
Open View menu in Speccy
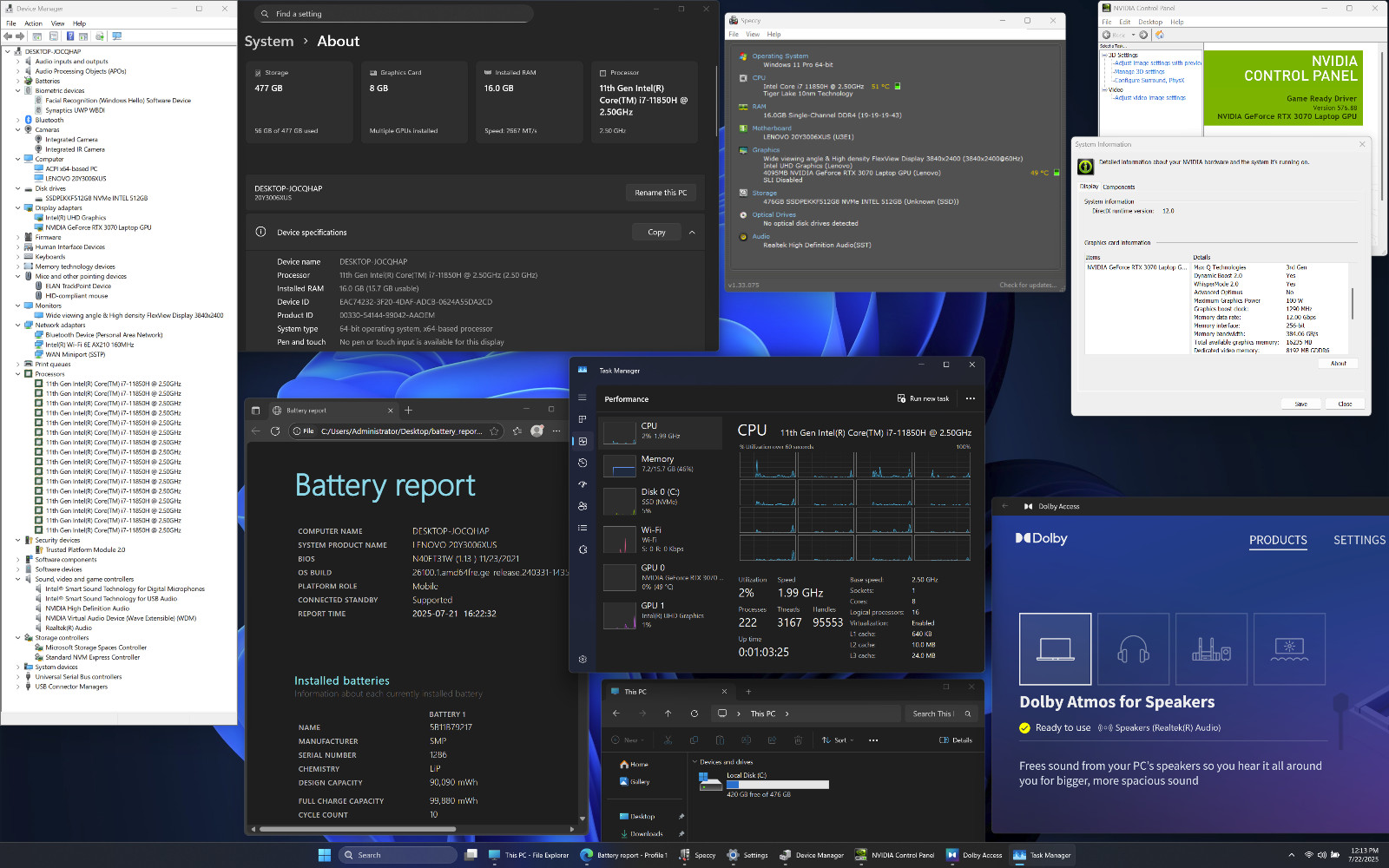point(753,35)
